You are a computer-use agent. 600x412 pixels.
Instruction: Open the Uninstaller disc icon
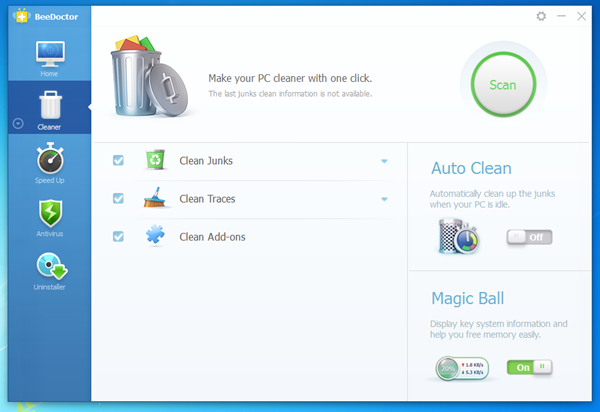(52, 265)
